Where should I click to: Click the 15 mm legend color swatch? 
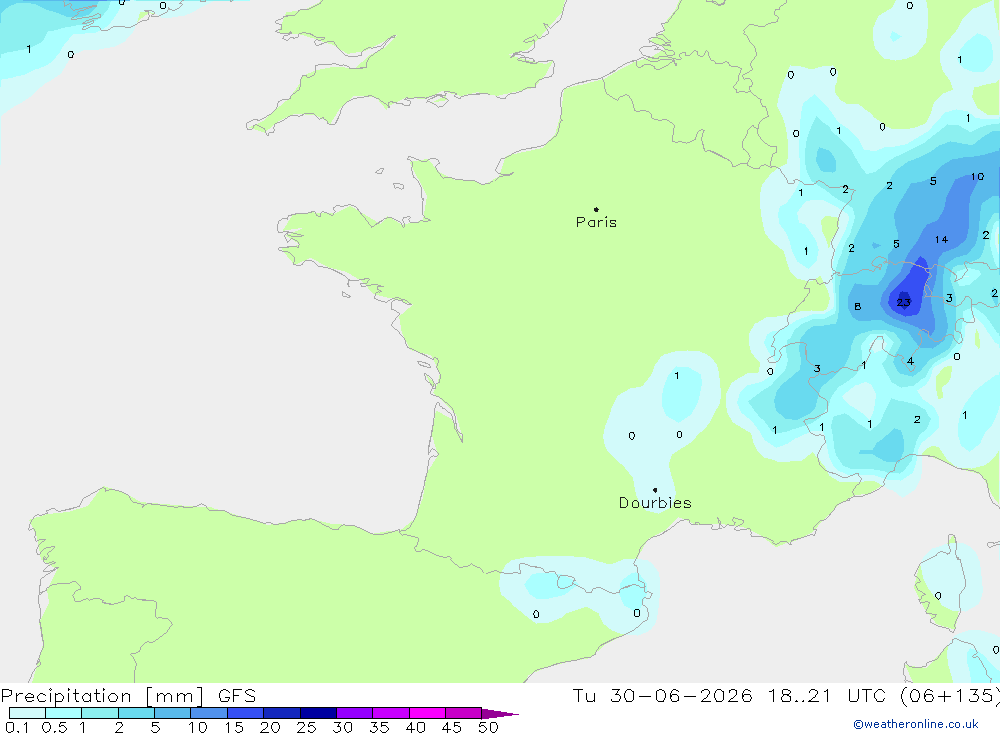coord(245,713)
